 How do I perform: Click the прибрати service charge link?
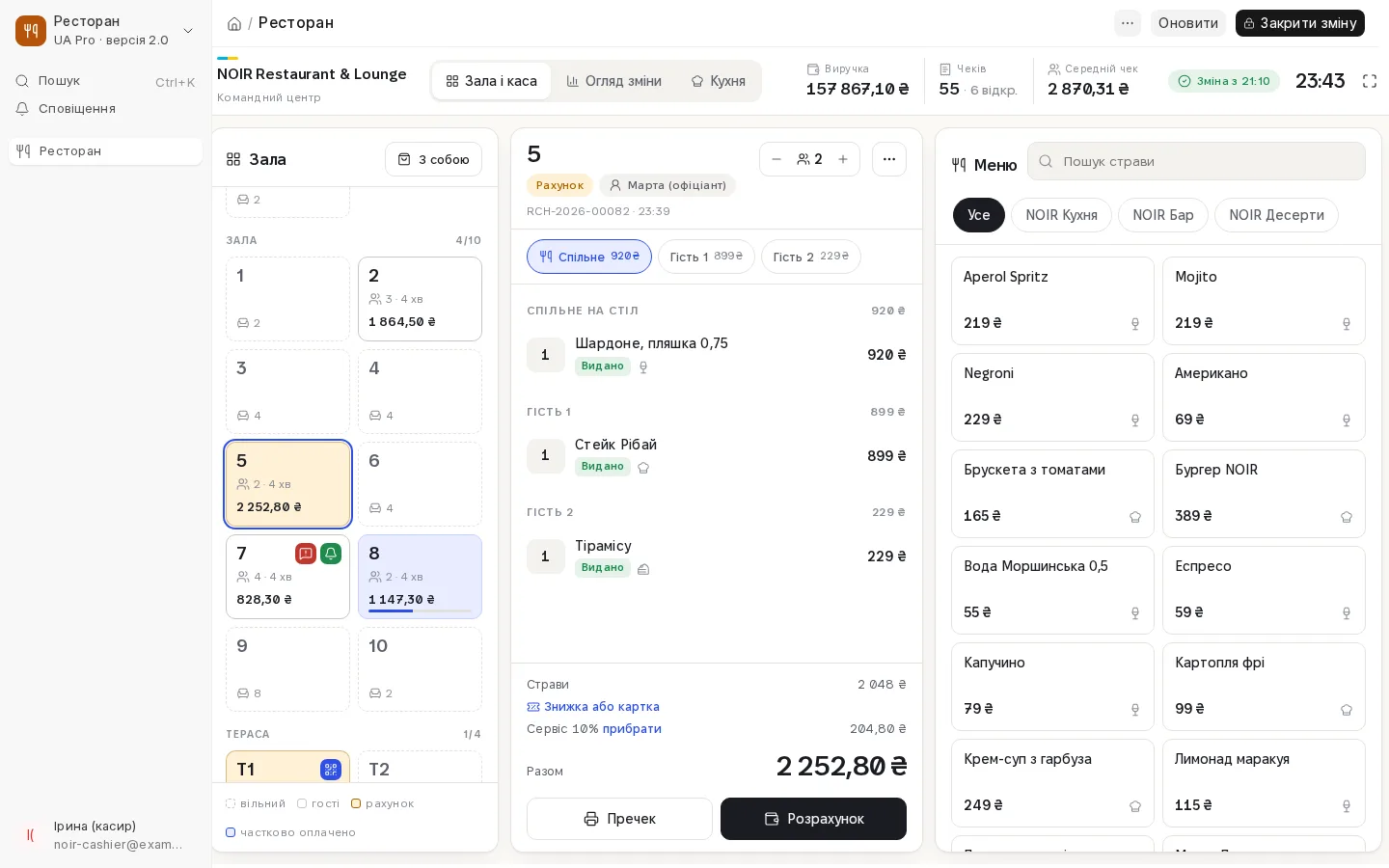tap(632, 729)
